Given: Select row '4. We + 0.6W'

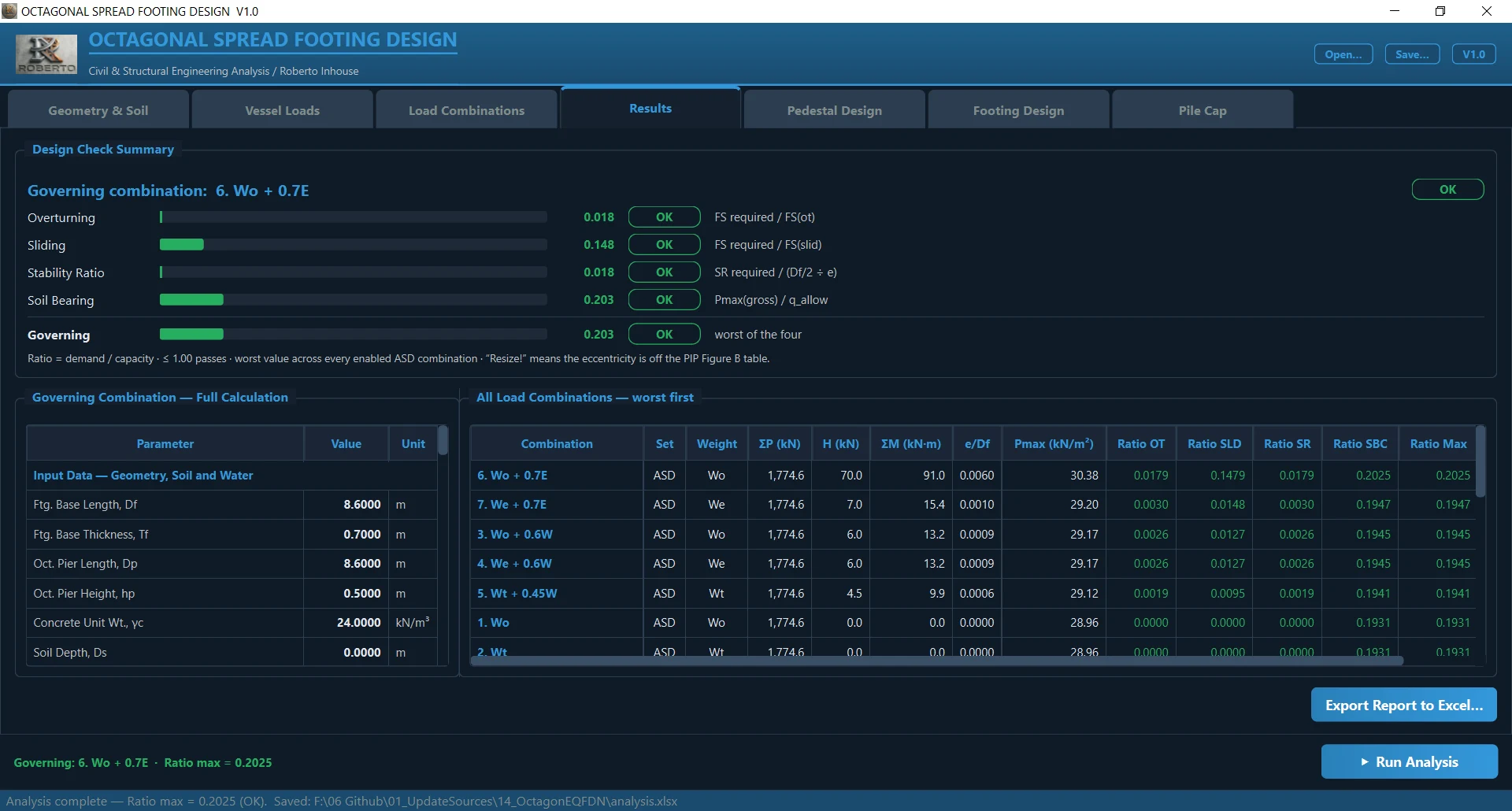Looking at the screenshot, I should coord(973,564).
